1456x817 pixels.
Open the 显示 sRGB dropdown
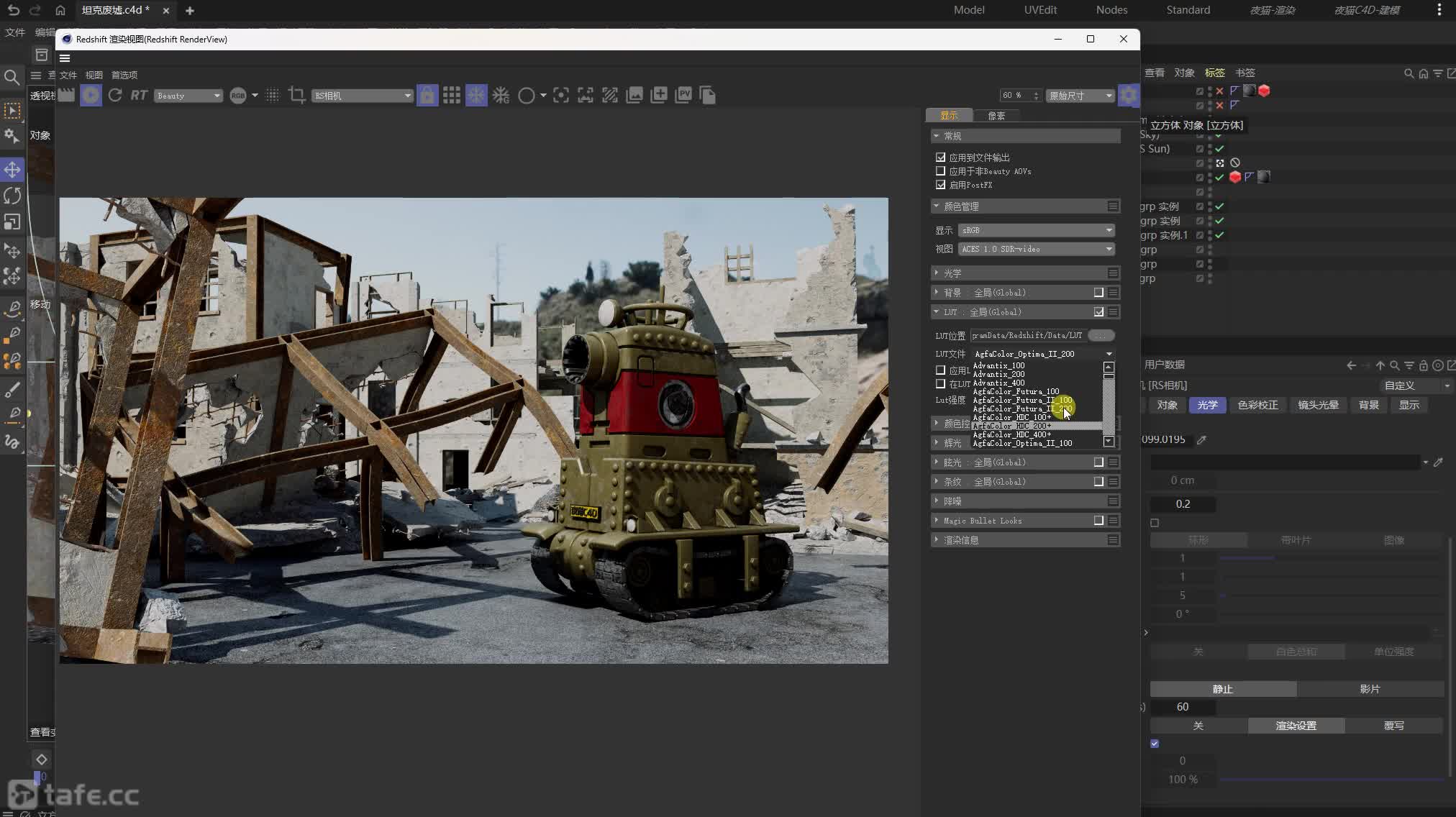(x=1037, y=230)
